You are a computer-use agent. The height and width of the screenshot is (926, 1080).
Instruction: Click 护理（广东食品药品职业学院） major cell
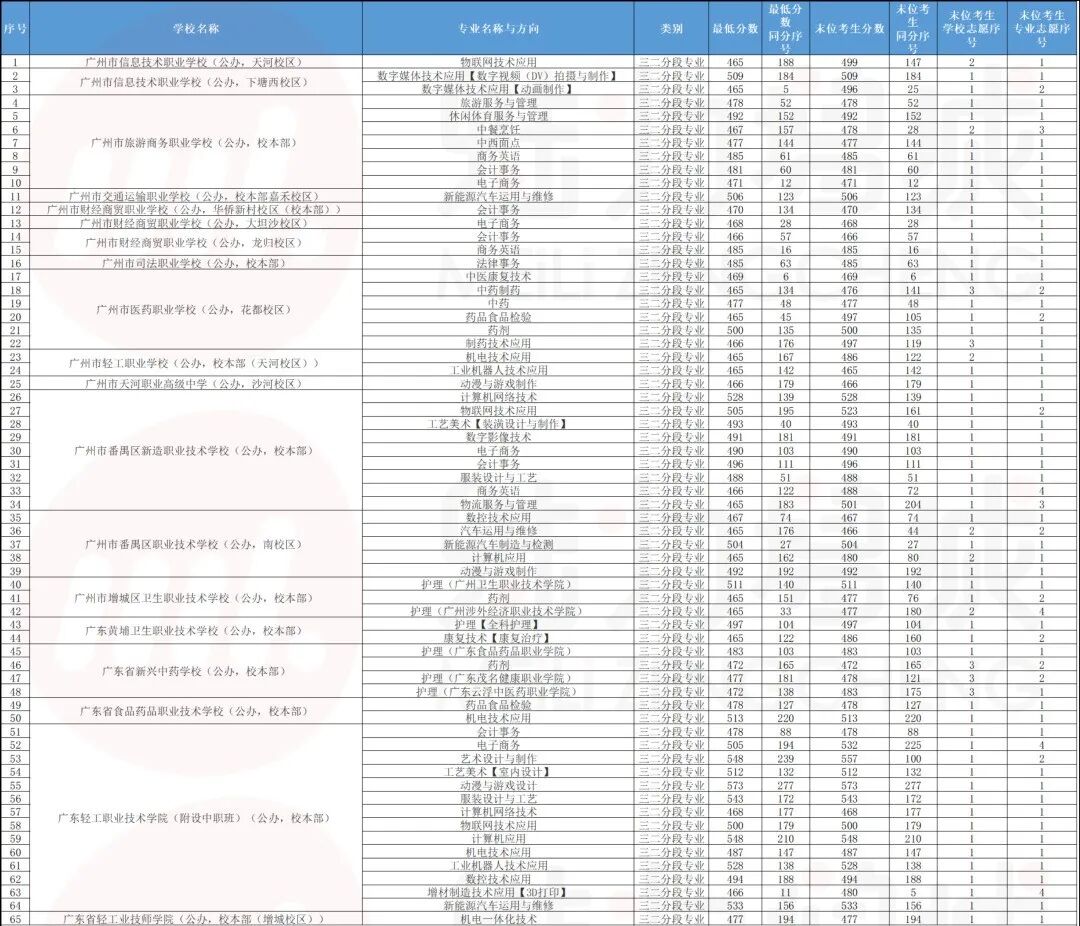499,651
